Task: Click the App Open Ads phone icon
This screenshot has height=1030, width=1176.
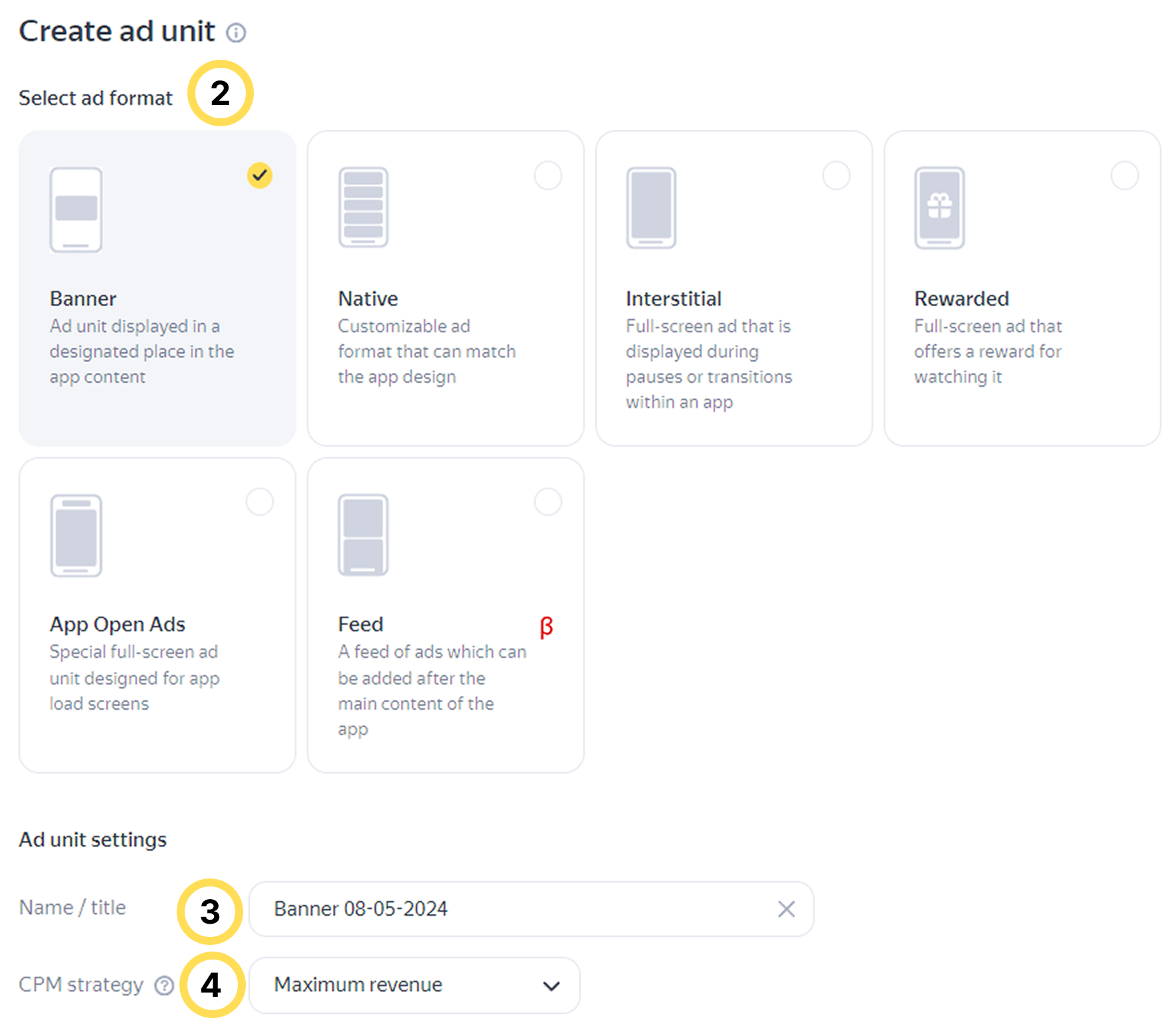Action: point(76,535)
